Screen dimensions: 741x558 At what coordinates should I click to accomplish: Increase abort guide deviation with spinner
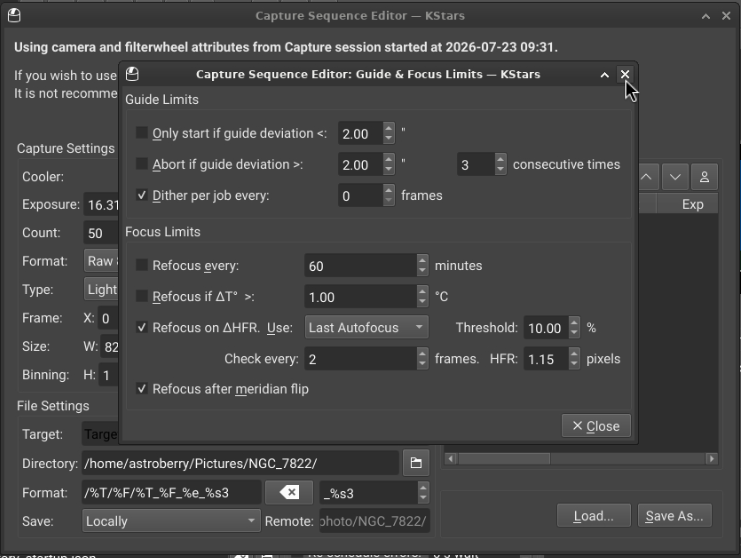[388, 159]
